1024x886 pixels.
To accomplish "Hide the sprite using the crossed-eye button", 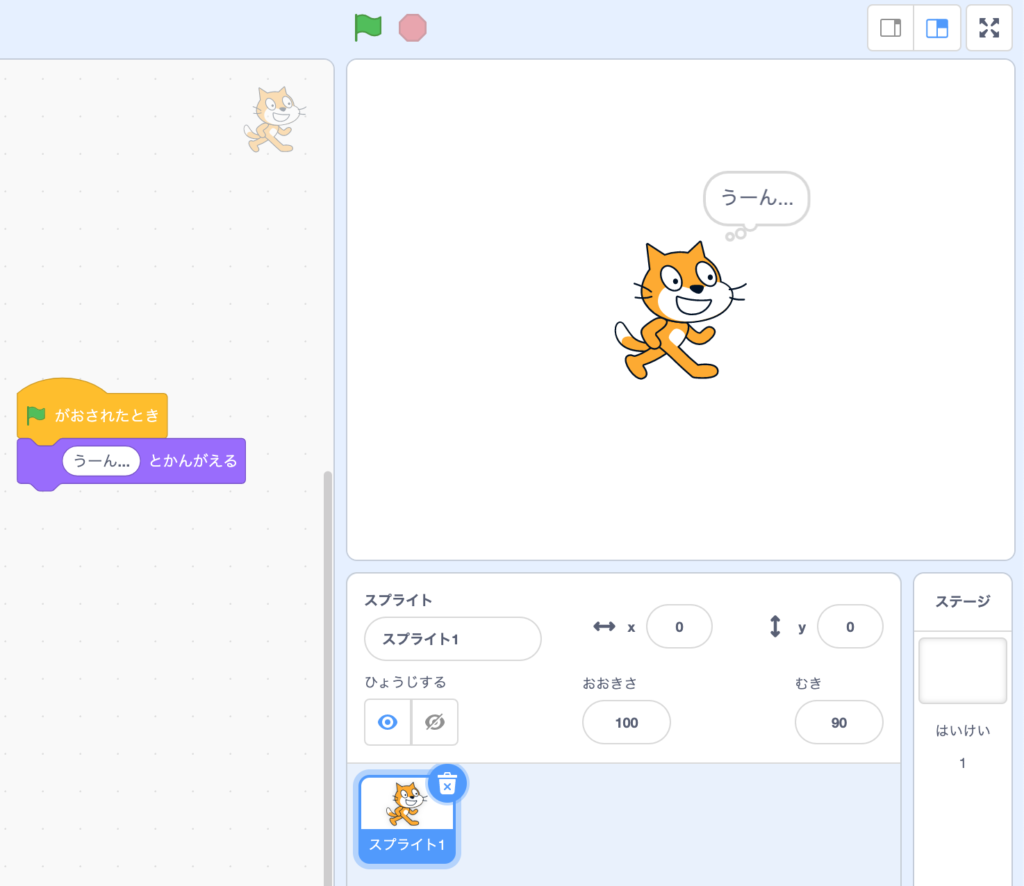I will click(x=434, y=722).
